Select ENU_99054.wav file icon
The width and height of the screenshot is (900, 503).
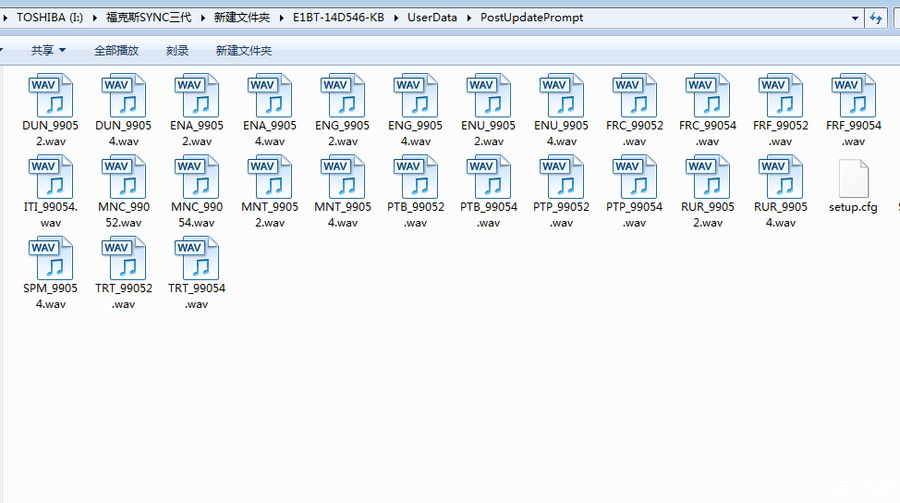561,95
